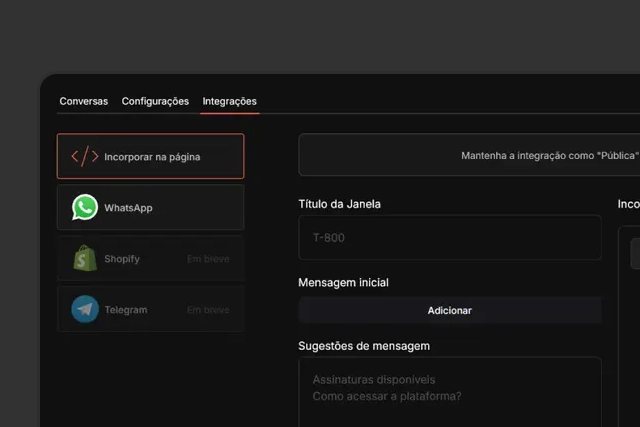Screen dimensions: 640x427
Task: Choose the WhatsApp integration text label
Action: point(128,208)
